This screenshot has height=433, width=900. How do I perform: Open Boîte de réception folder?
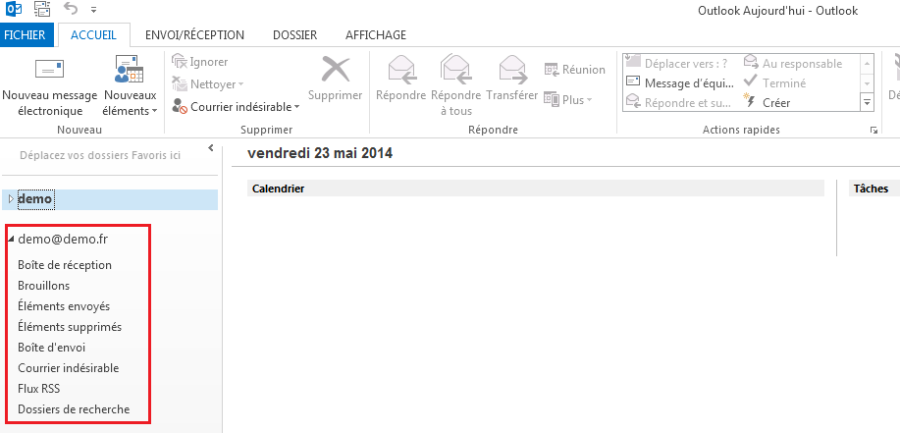pyautogui.click(x=65, y=265)
